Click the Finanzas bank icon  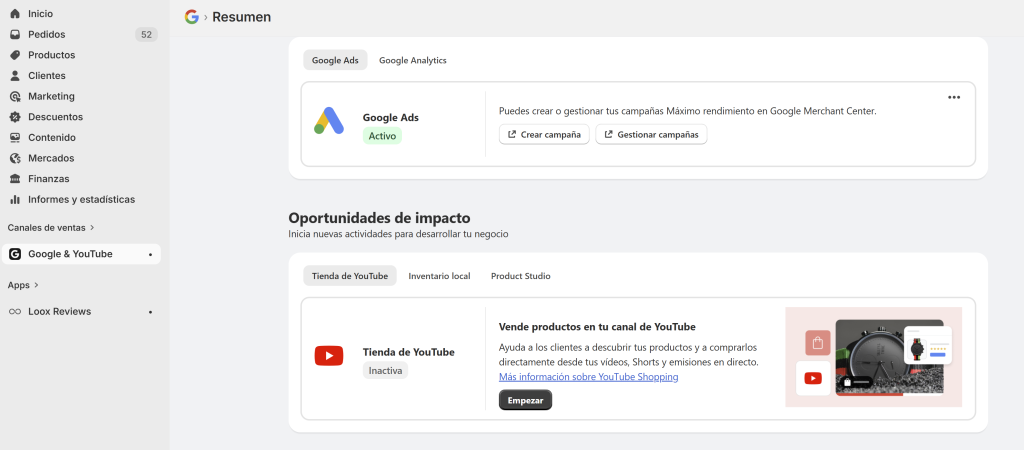pos(15,179)
